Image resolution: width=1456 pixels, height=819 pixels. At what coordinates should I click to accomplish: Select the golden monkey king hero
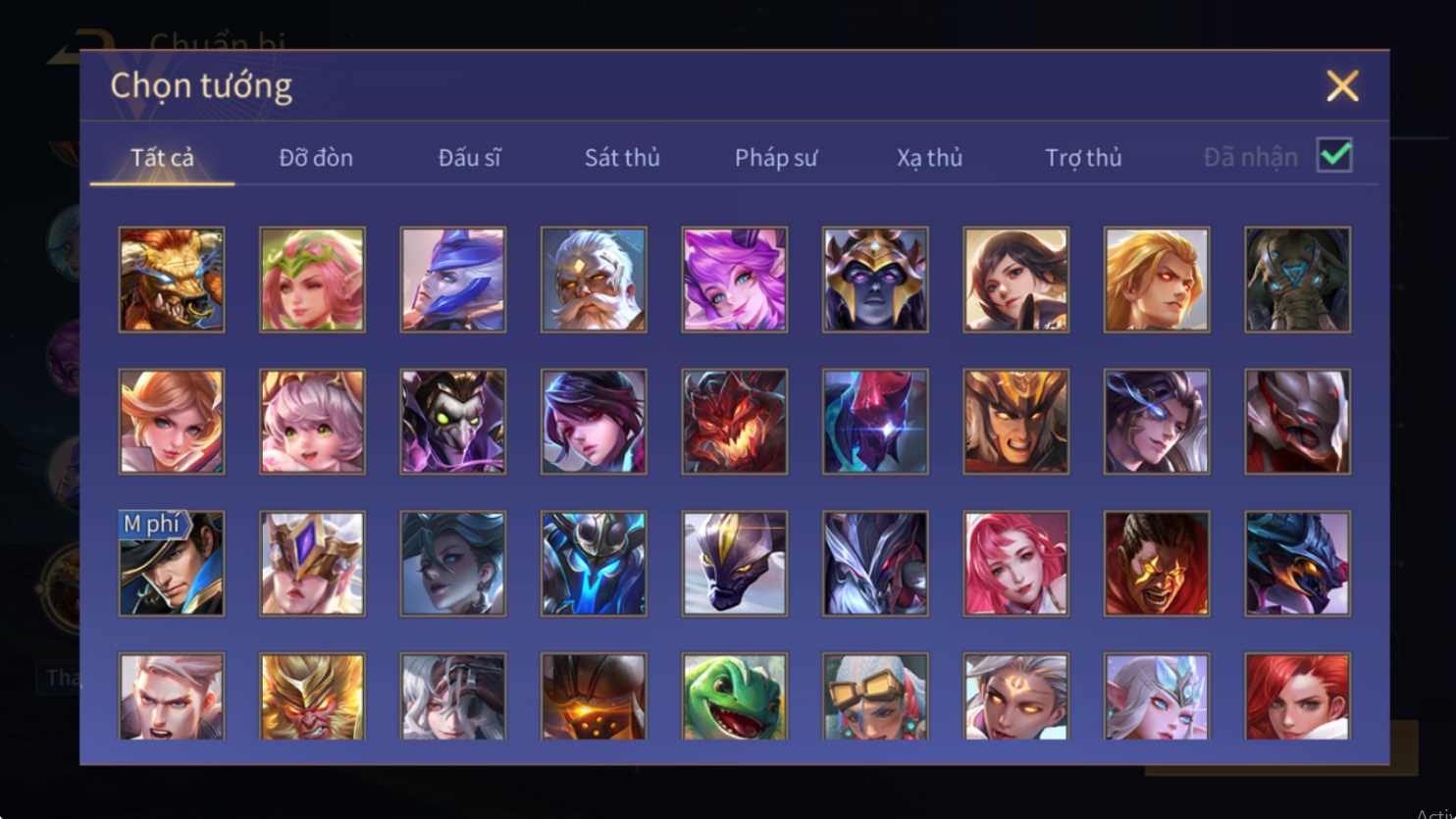pos(312,696)
